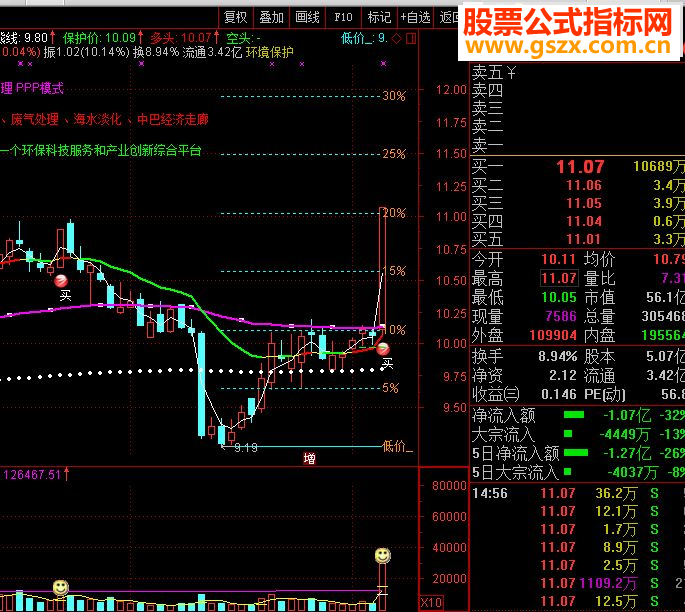The image size is (685, 612).
Task: Click the 净资 value 2.12
Action: click(563, 375)
